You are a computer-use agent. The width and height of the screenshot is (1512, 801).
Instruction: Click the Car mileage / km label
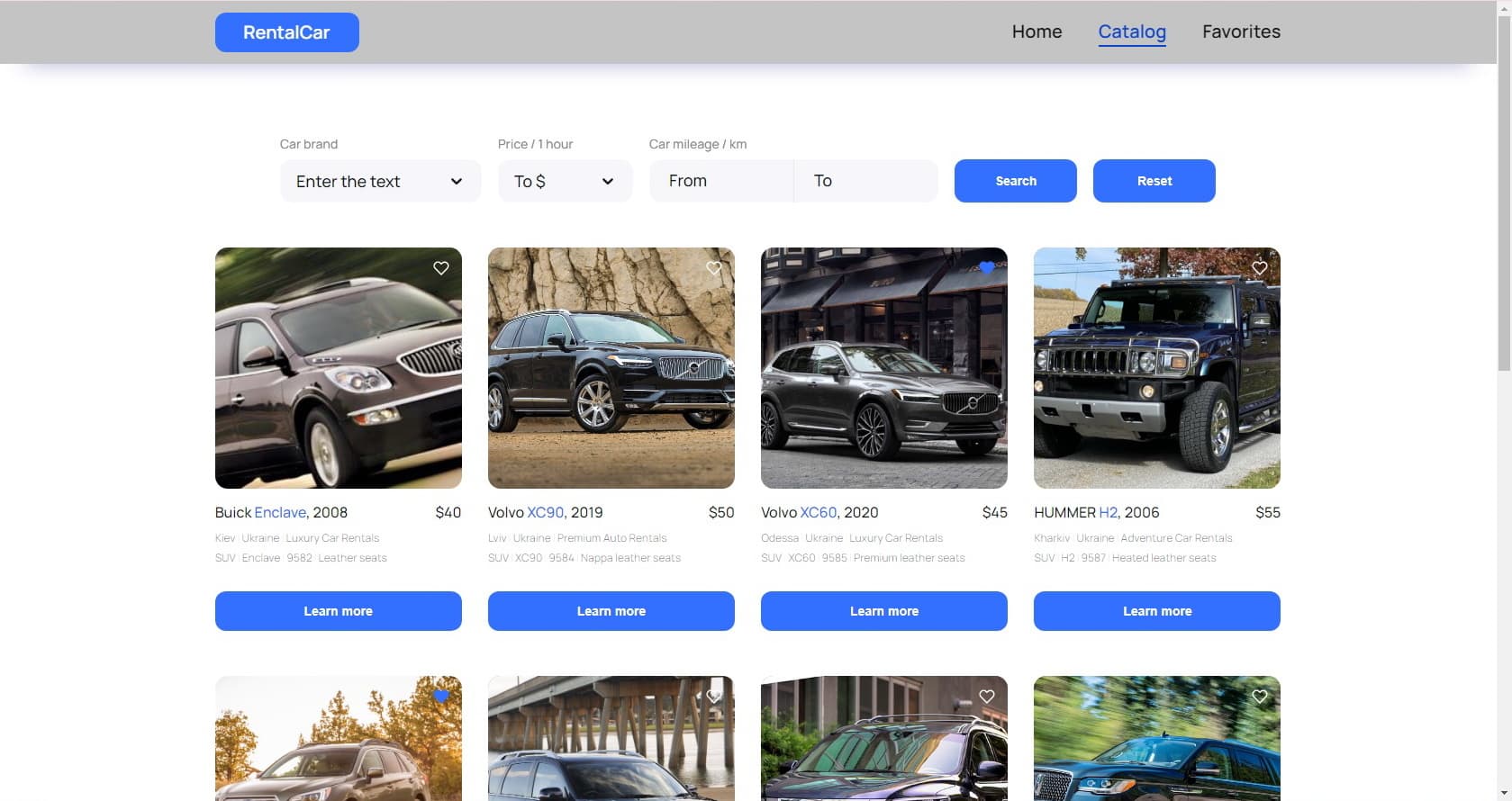[x=698, y=144]
